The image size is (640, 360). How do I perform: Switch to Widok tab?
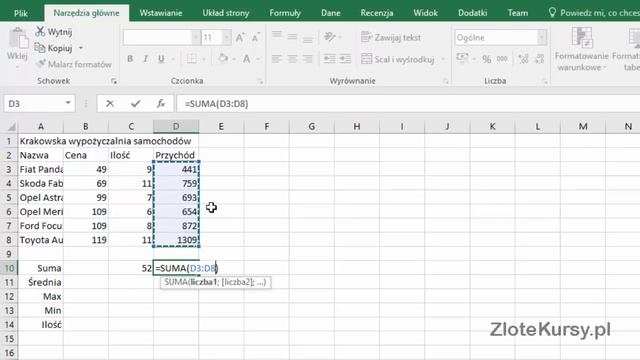425,13
